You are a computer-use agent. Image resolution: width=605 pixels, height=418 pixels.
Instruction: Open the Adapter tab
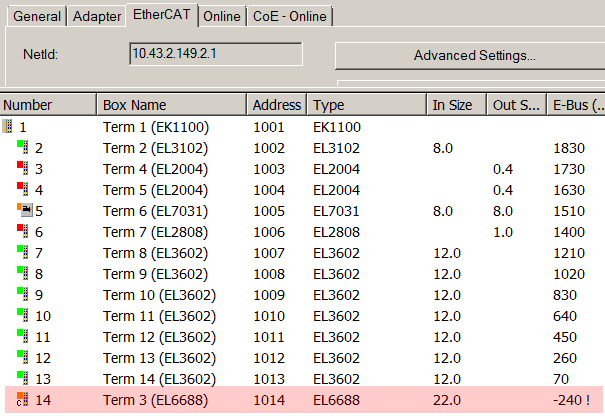pyautogui.click(x=97, y=16)
